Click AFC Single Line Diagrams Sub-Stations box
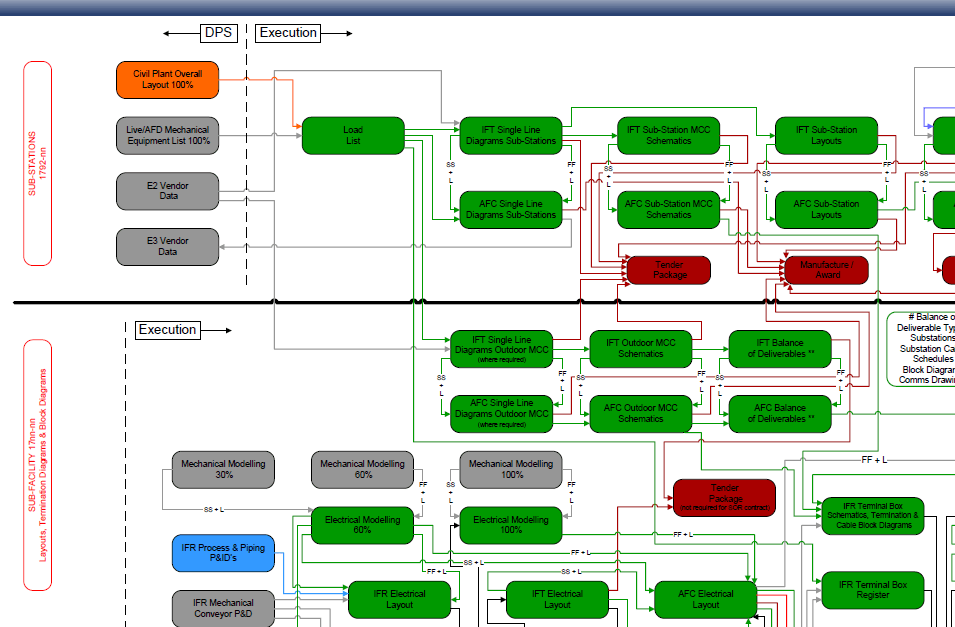Image resolution: width=955 pixels, height=627 pixels. coord(510,210)
